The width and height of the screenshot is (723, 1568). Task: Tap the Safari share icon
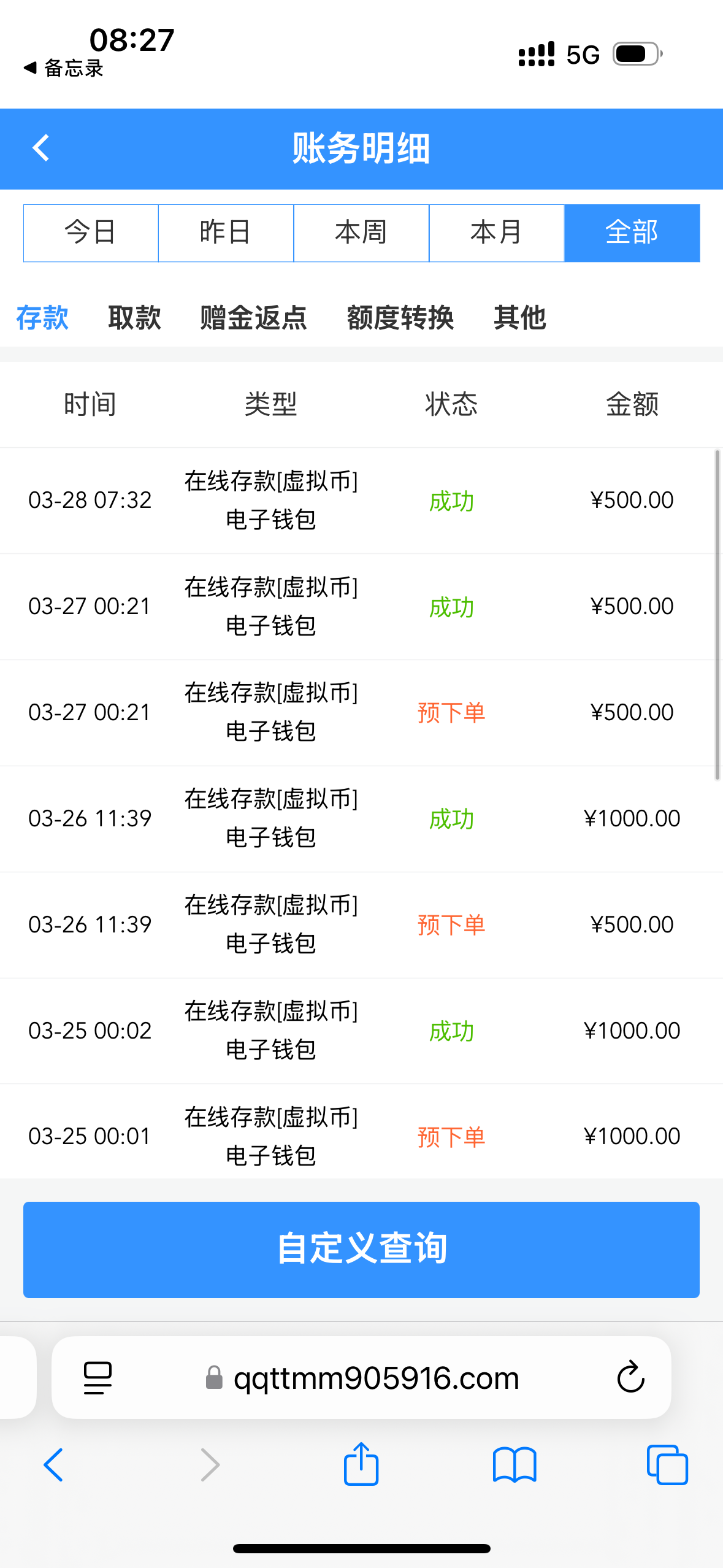tap(361, 1464)
